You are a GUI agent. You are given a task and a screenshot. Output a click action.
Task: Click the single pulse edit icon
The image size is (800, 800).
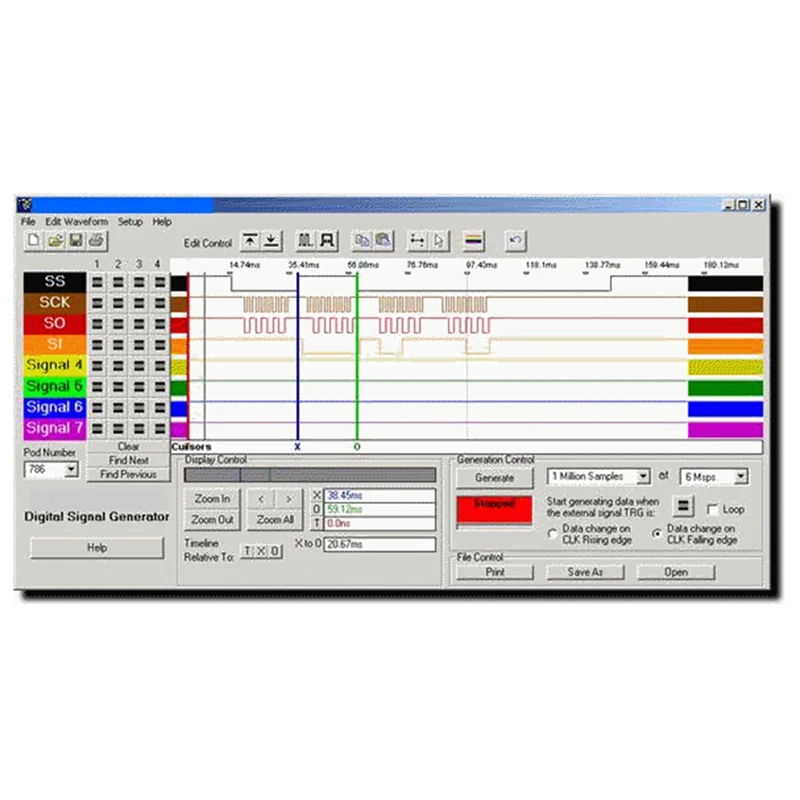coord(327,241)
